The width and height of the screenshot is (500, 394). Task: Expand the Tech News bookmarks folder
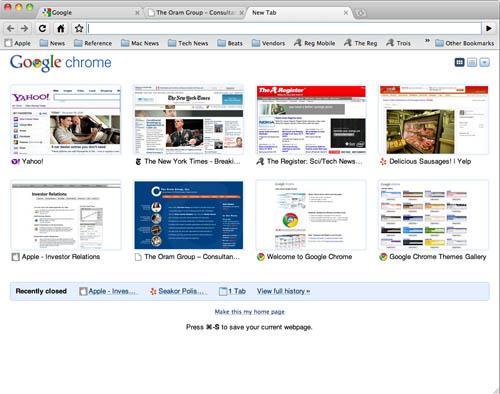[188, 43]
